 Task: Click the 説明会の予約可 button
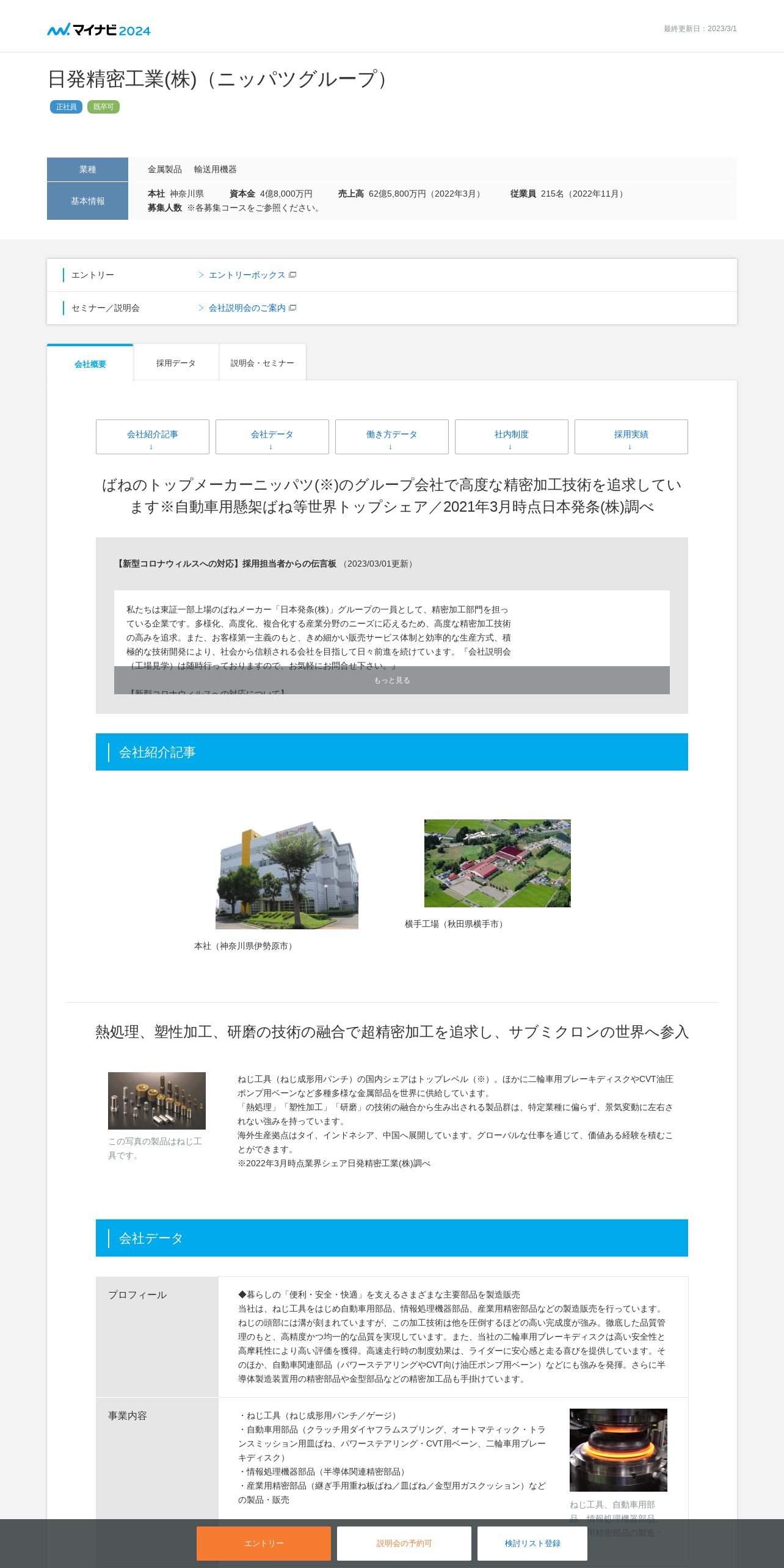404,1544
